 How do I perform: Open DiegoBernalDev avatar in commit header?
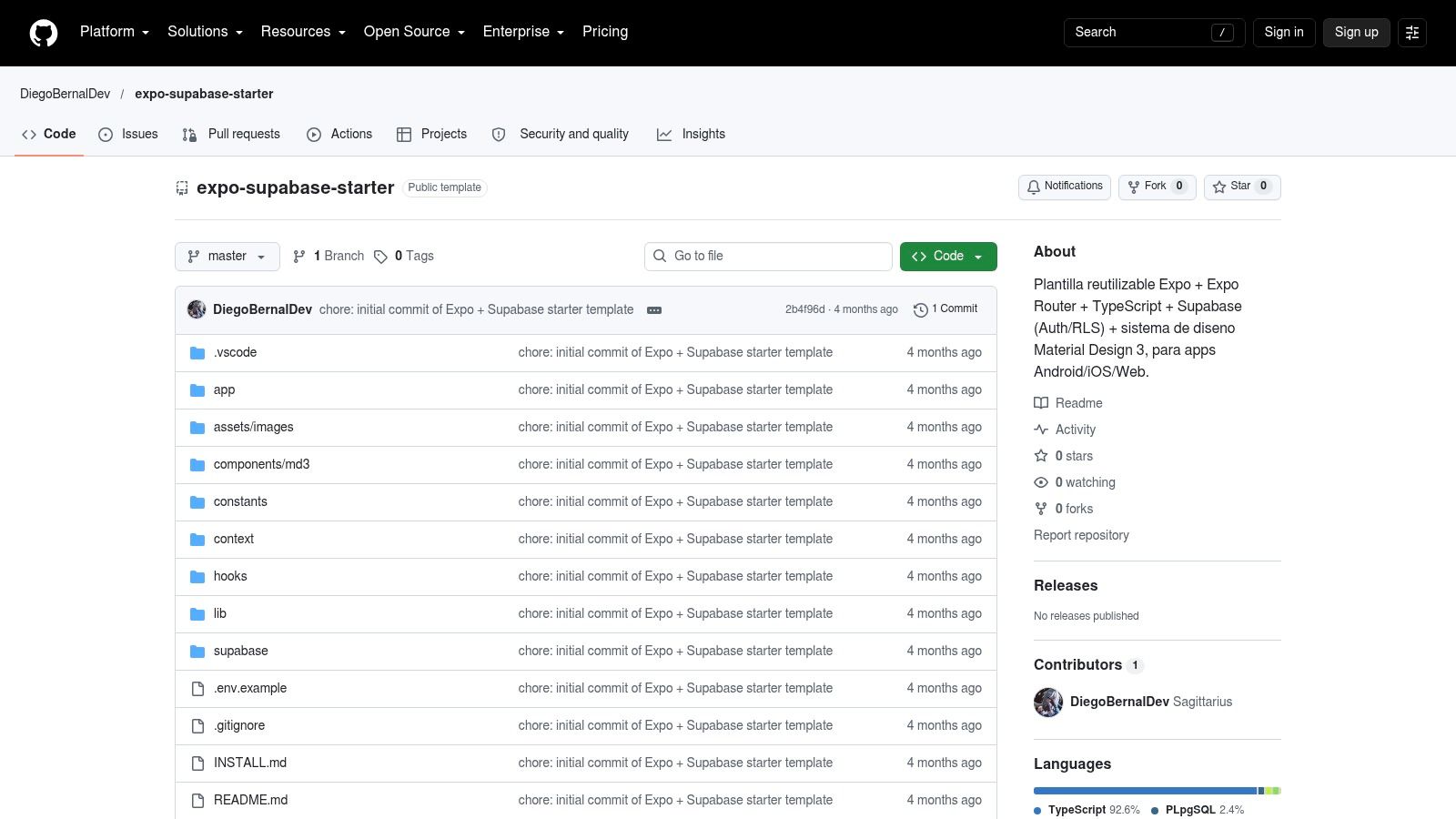point(197,309)
